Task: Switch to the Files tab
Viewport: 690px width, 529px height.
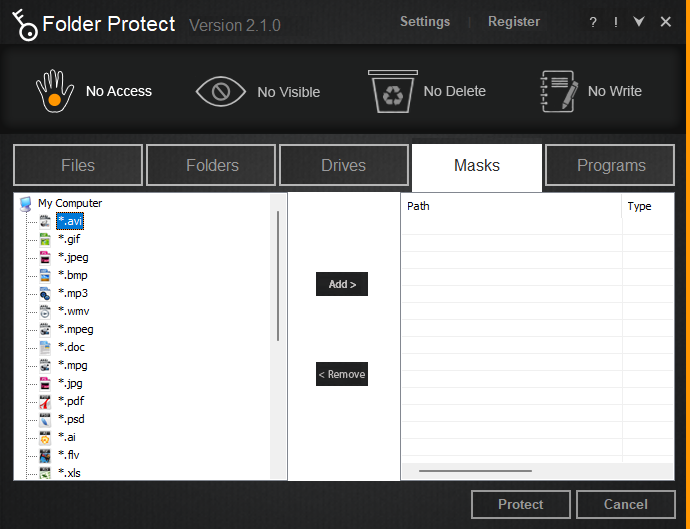Action: click(x=78, y=165)
